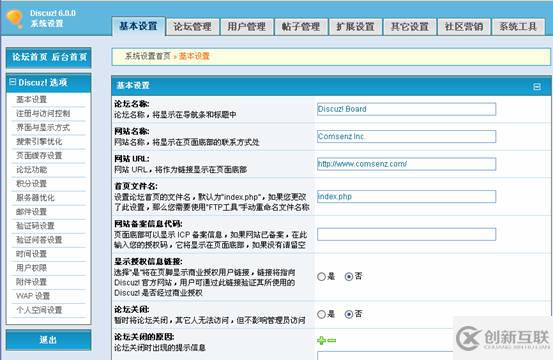Collapse the 基本设置 panel with its minus icon
553x360 pixels.
coord(537,86)
